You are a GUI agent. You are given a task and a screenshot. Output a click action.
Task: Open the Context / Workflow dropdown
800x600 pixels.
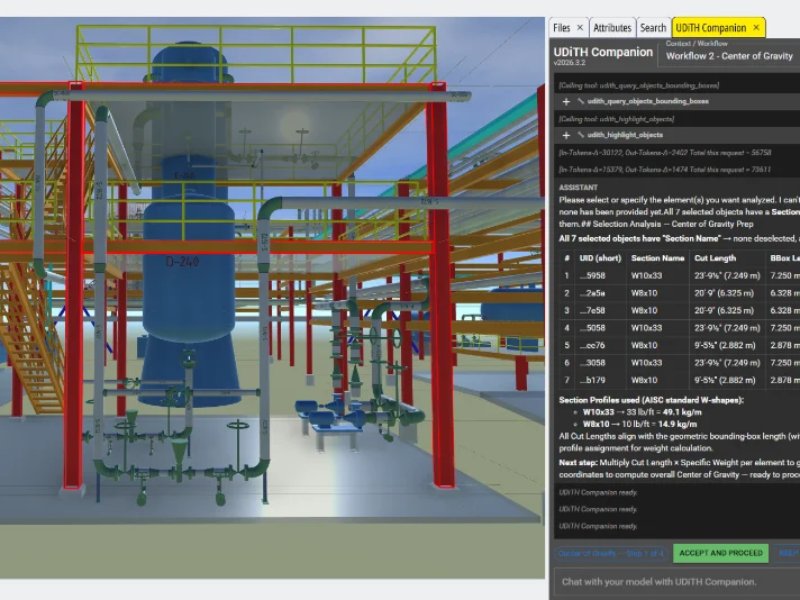[x=730, y=56]
